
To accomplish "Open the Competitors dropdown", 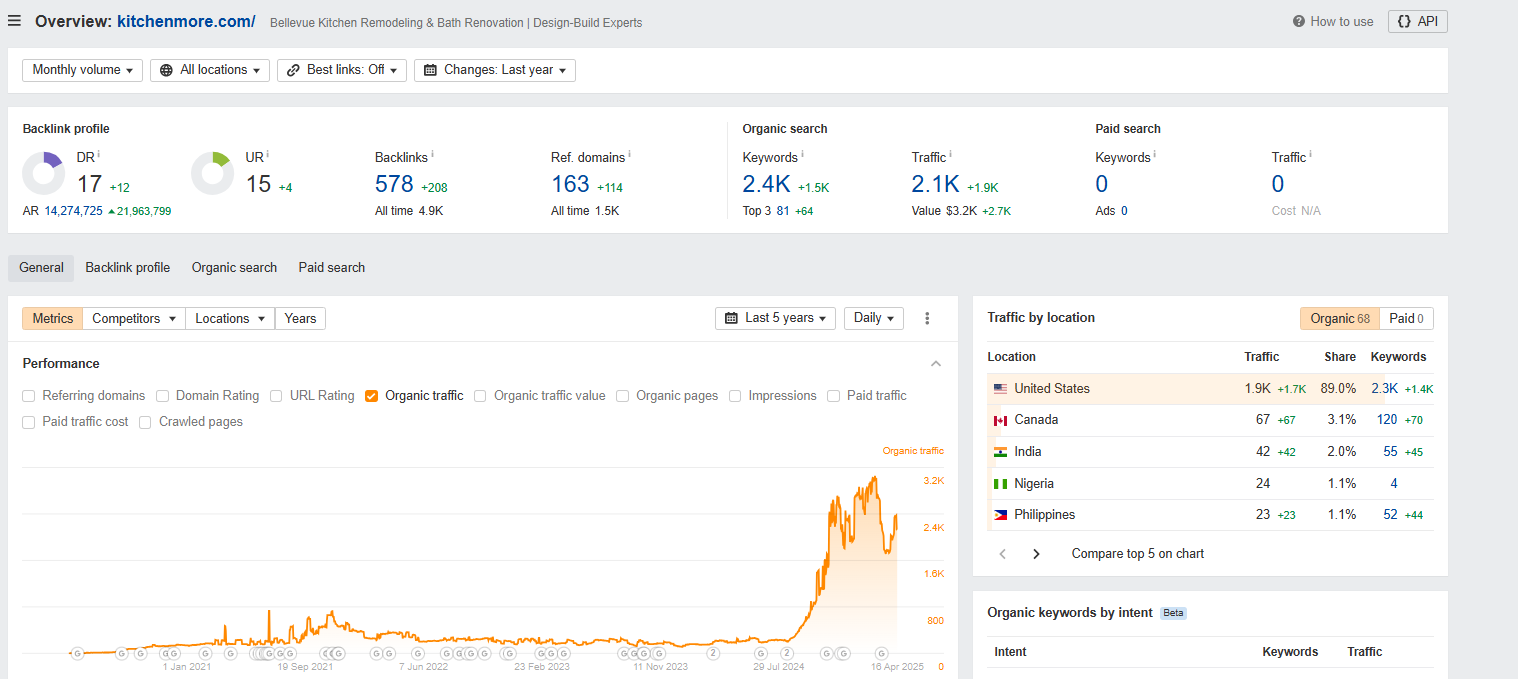I will point(134,319).
